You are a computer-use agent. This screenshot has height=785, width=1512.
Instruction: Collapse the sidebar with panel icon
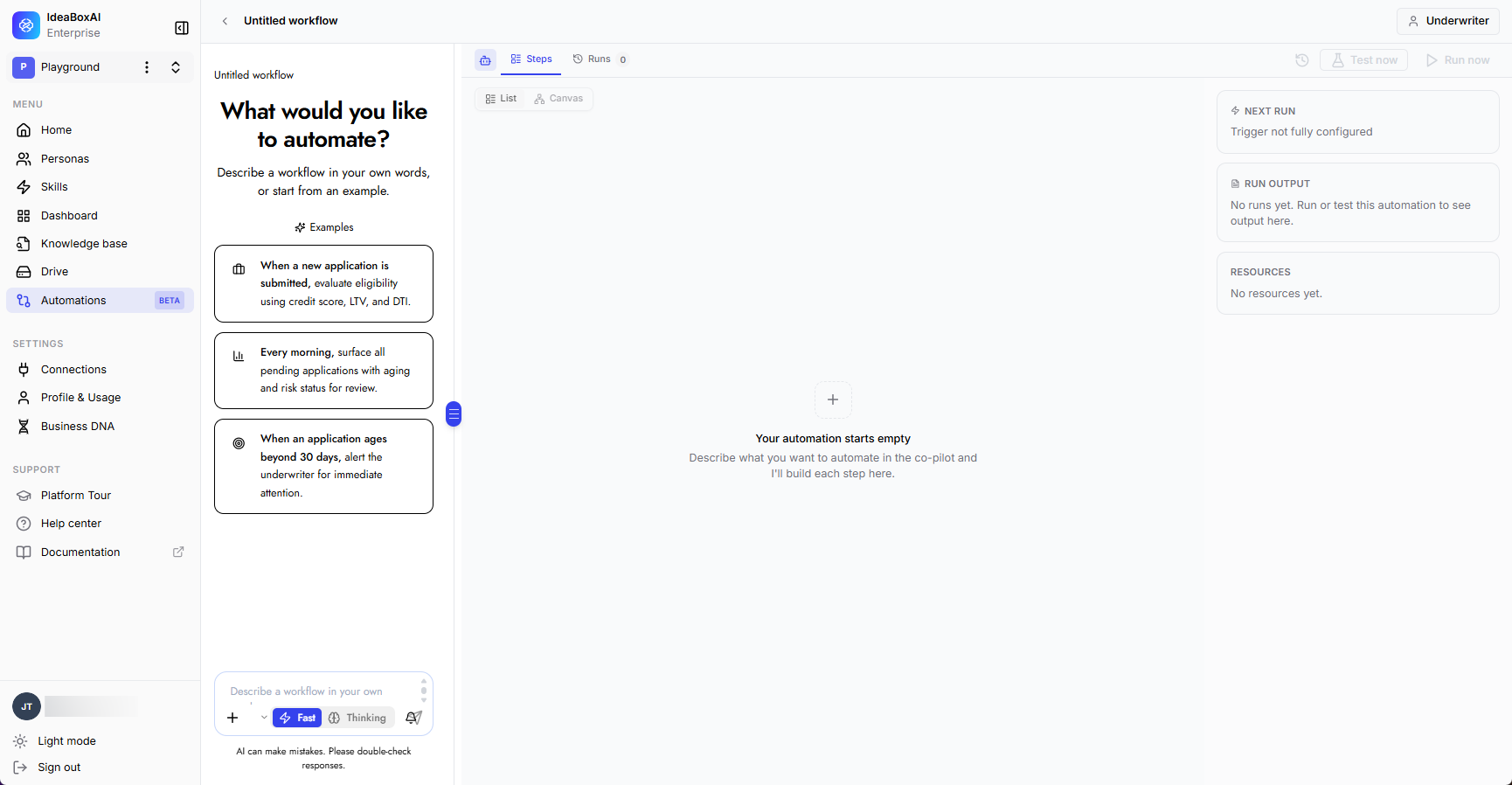(182, 28)
